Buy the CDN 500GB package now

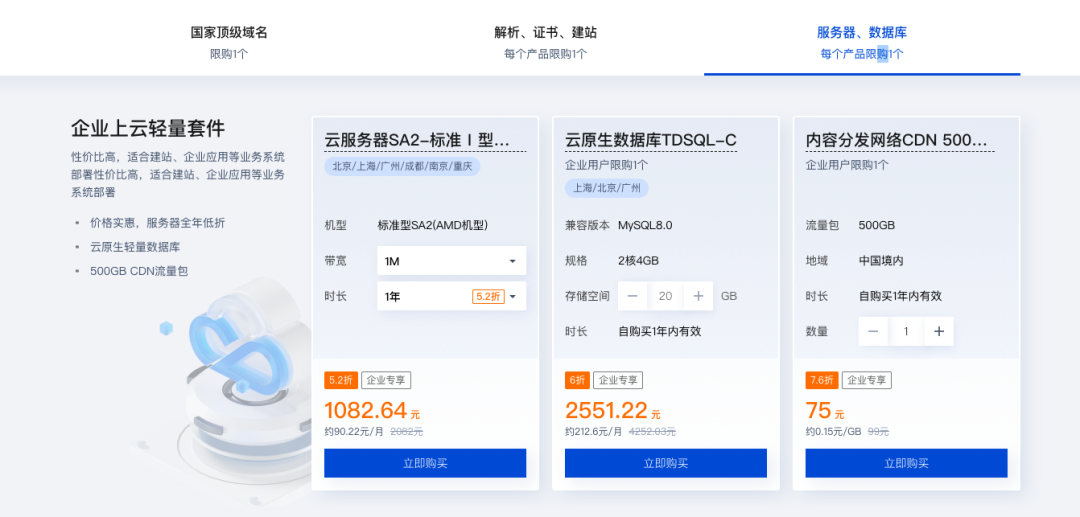point(906,463)
